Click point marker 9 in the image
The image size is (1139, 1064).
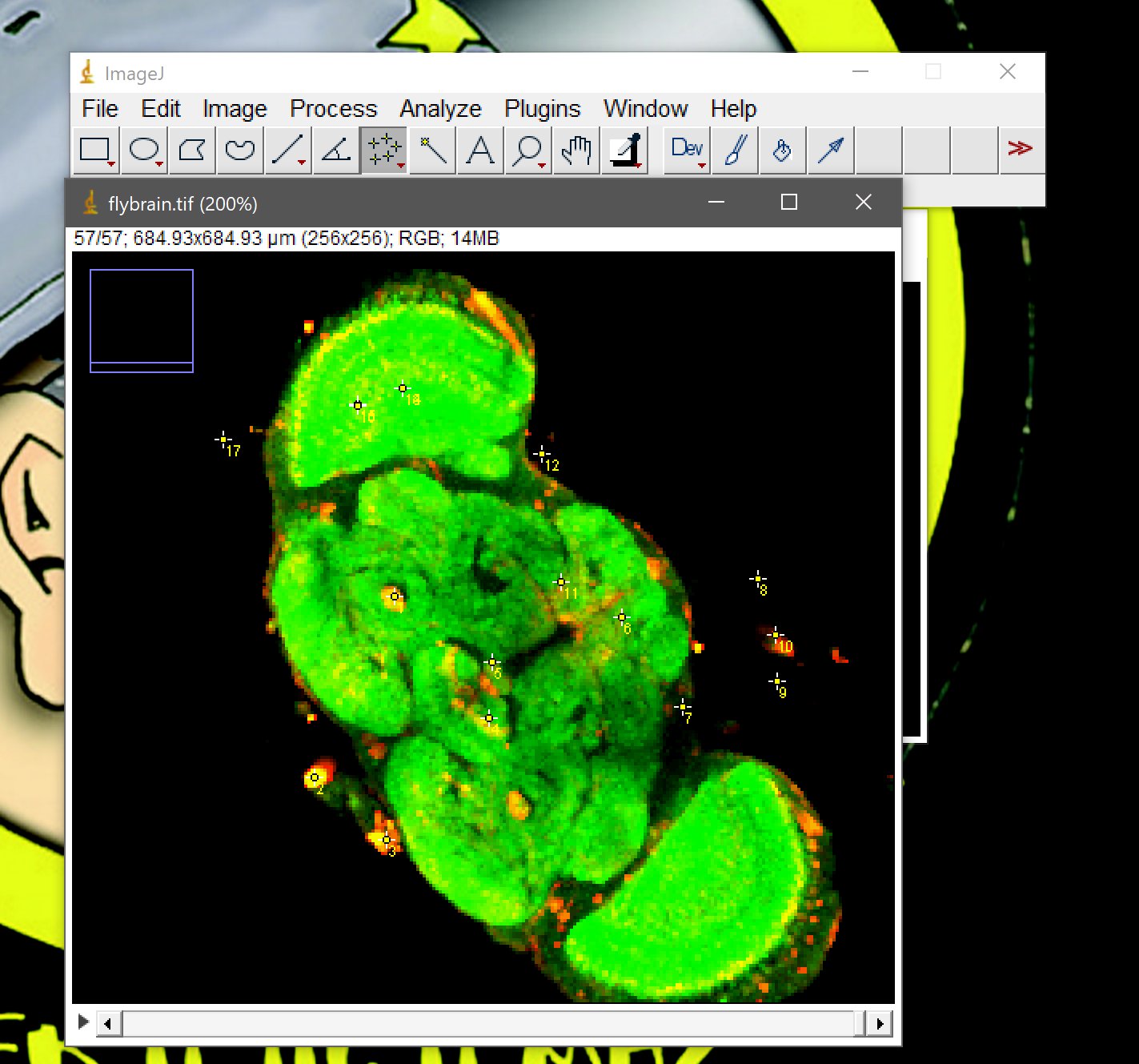777,681
